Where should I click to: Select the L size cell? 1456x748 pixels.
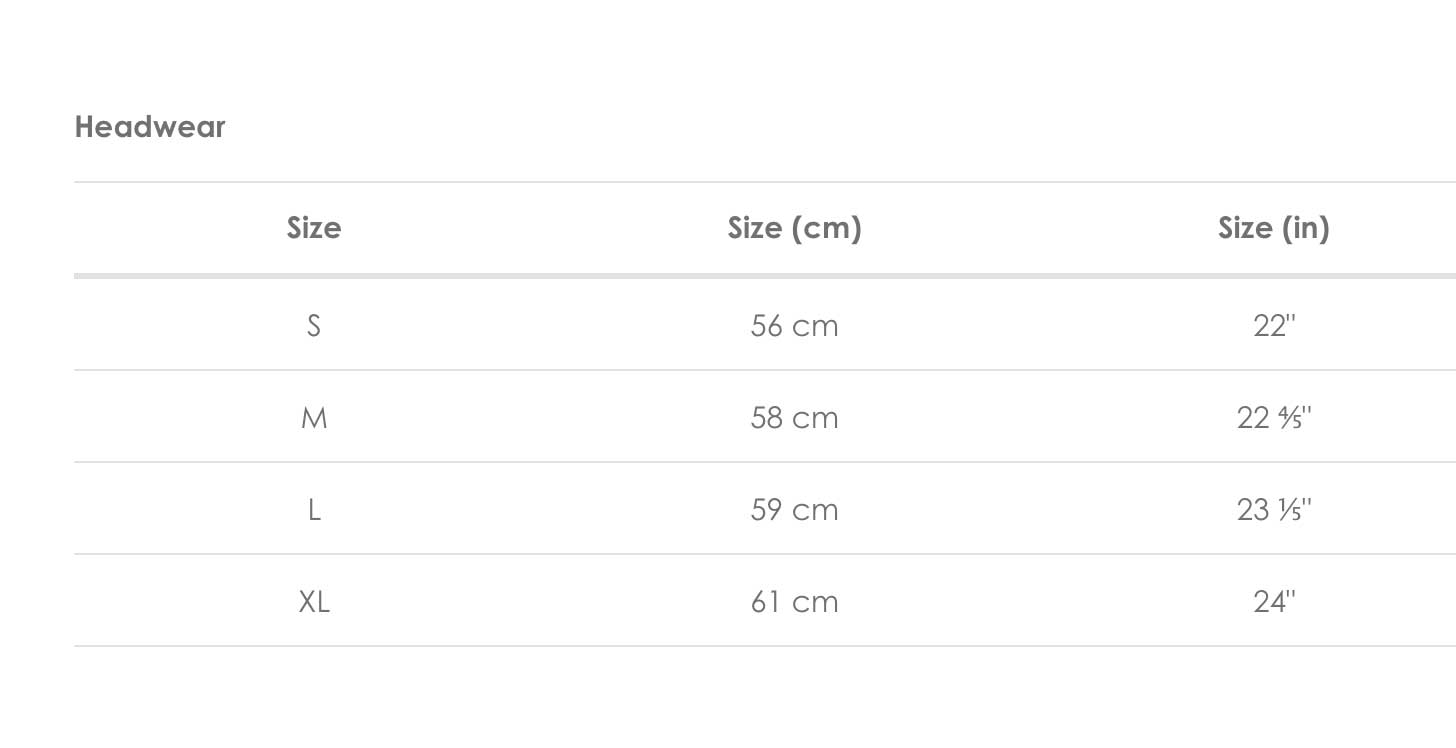(314, 510)
